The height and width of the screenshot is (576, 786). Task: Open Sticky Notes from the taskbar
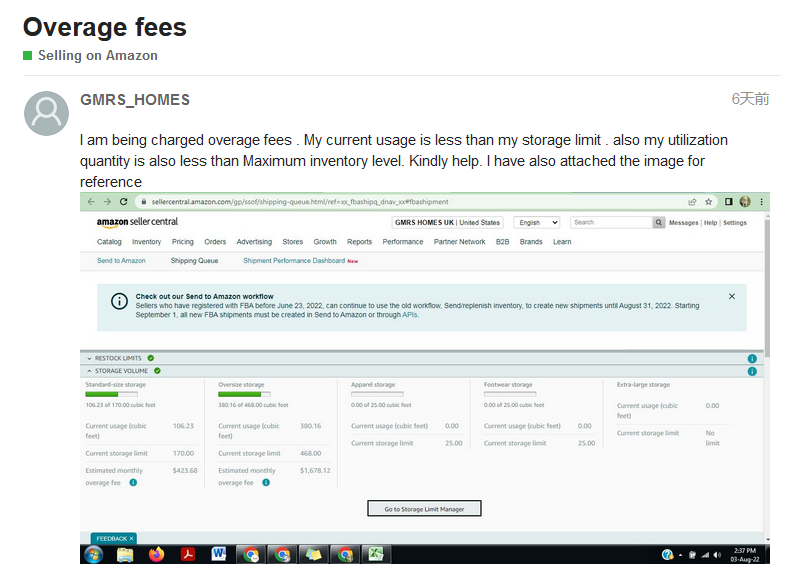coord(313,554)
